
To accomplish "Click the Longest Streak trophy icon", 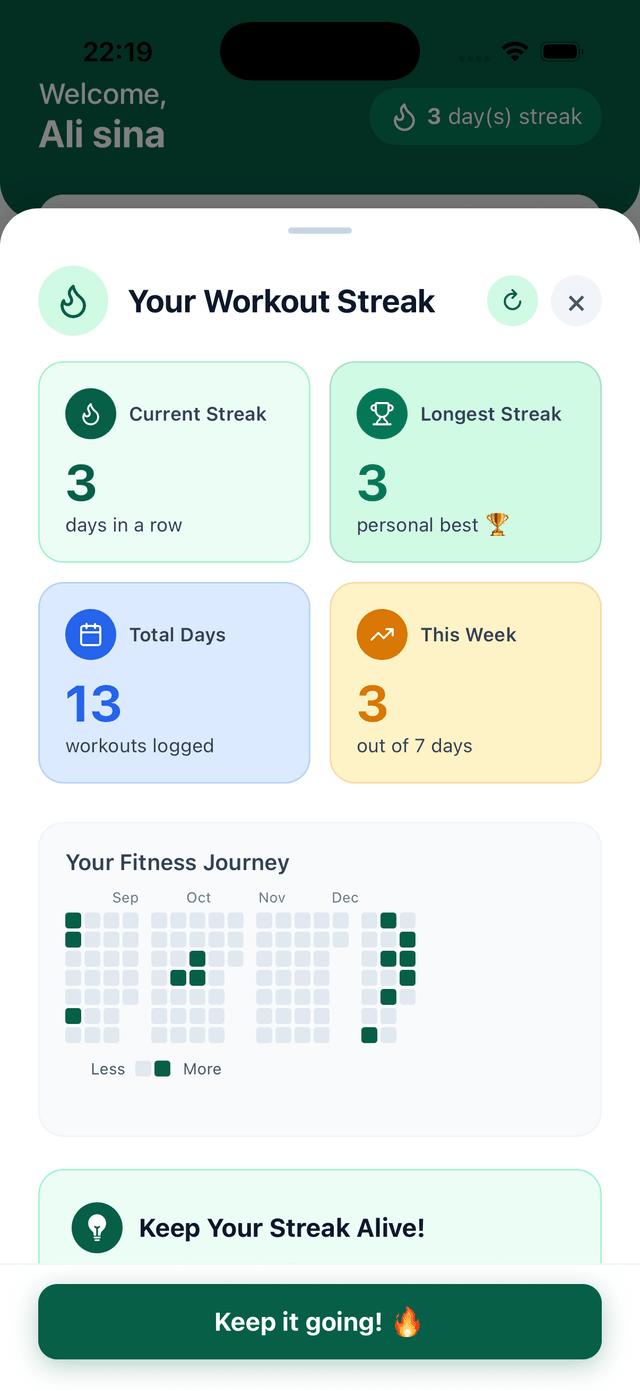I will point(382,413).
